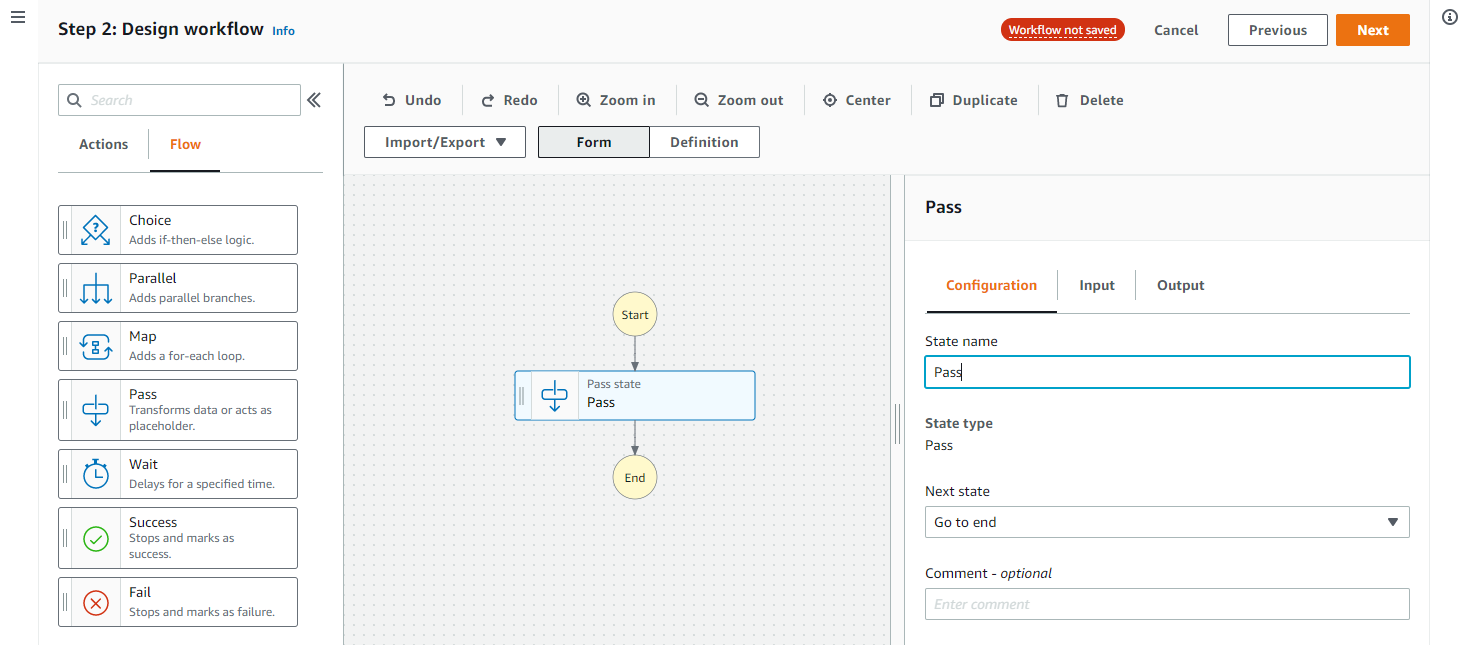Click the inspector panel resize handle
Viewport: 1466px width, 645px height.
[897, 423]
